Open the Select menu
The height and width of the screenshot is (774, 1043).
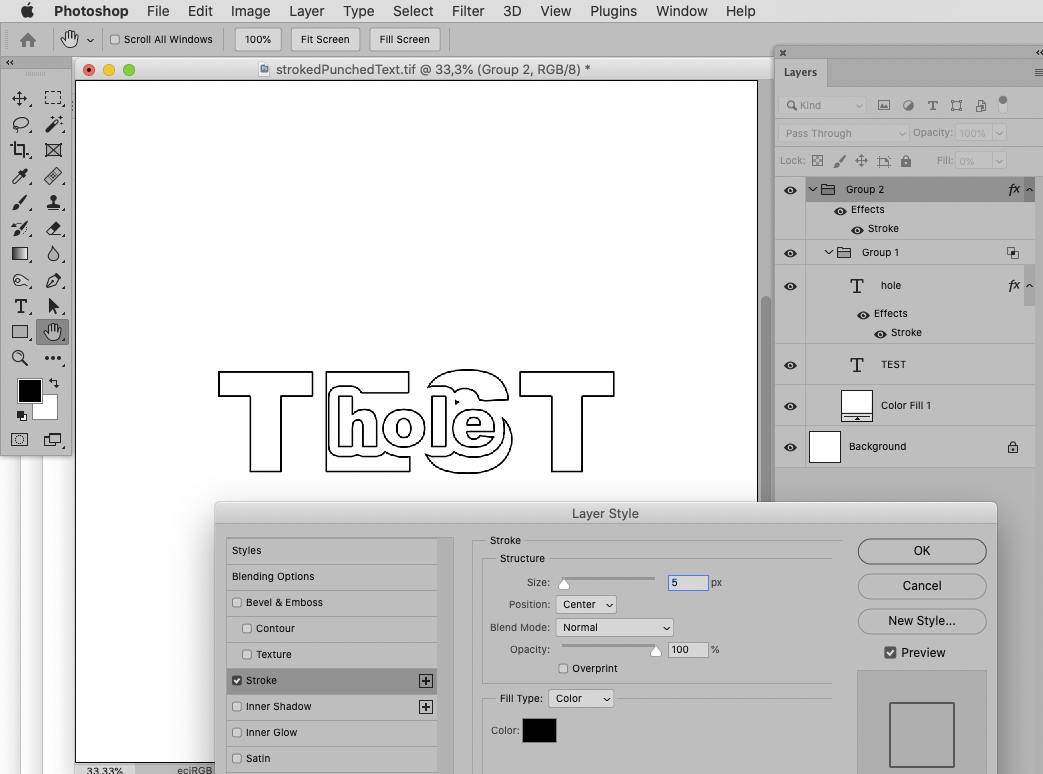[x=412, y=11]
